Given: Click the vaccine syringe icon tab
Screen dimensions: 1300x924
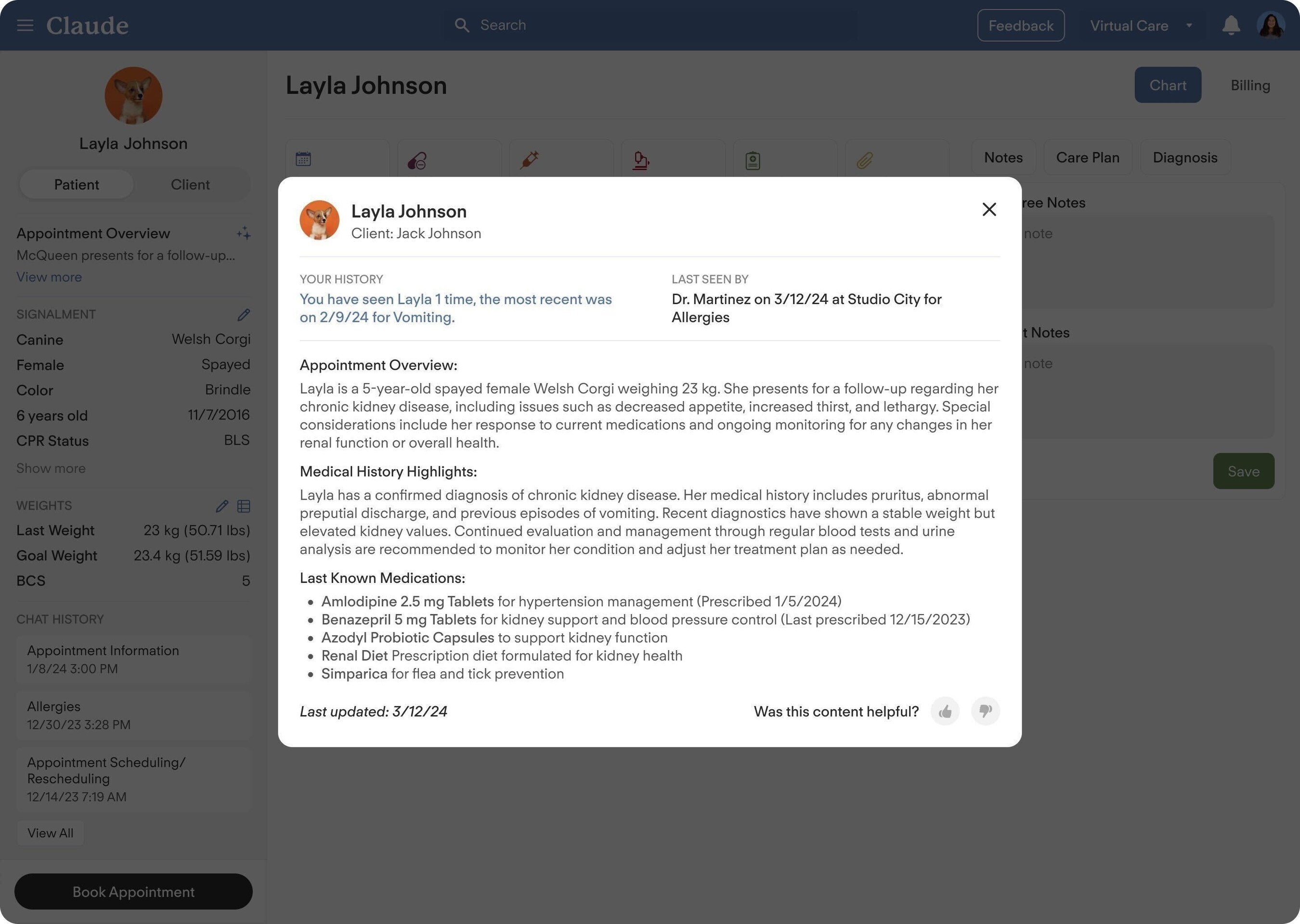Looking at the screenshot, I should [x=529, y=160].
